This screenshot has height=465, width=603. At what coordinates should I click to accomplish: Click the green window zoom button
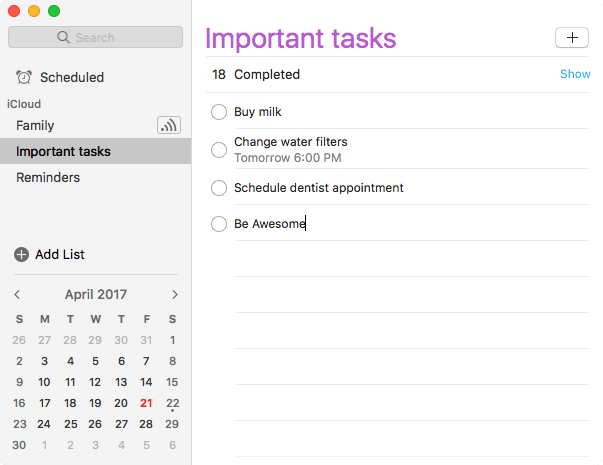point(54,11)
